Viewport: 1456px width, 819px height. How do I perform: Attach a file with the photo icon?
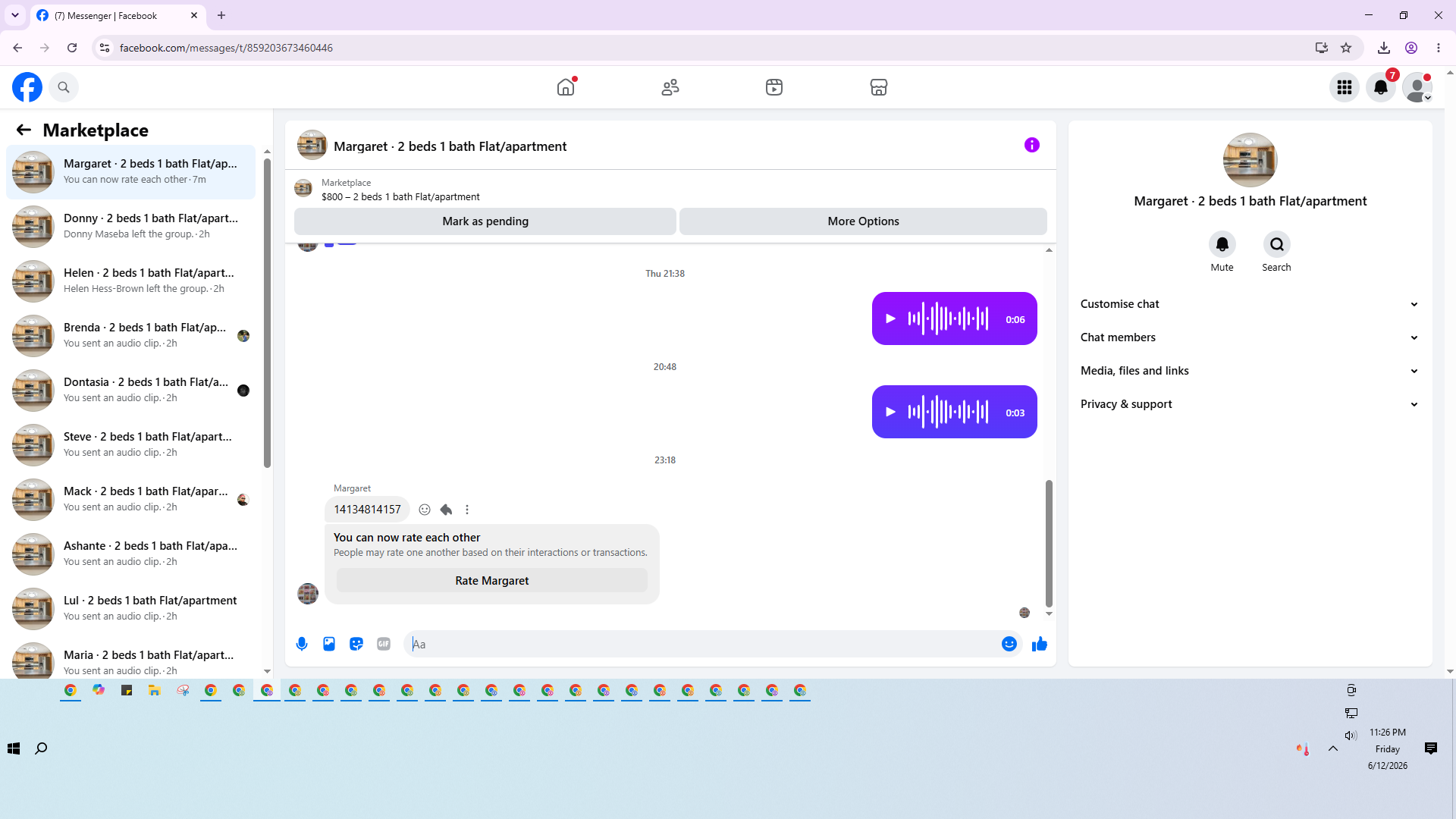(x=329, y=644)
